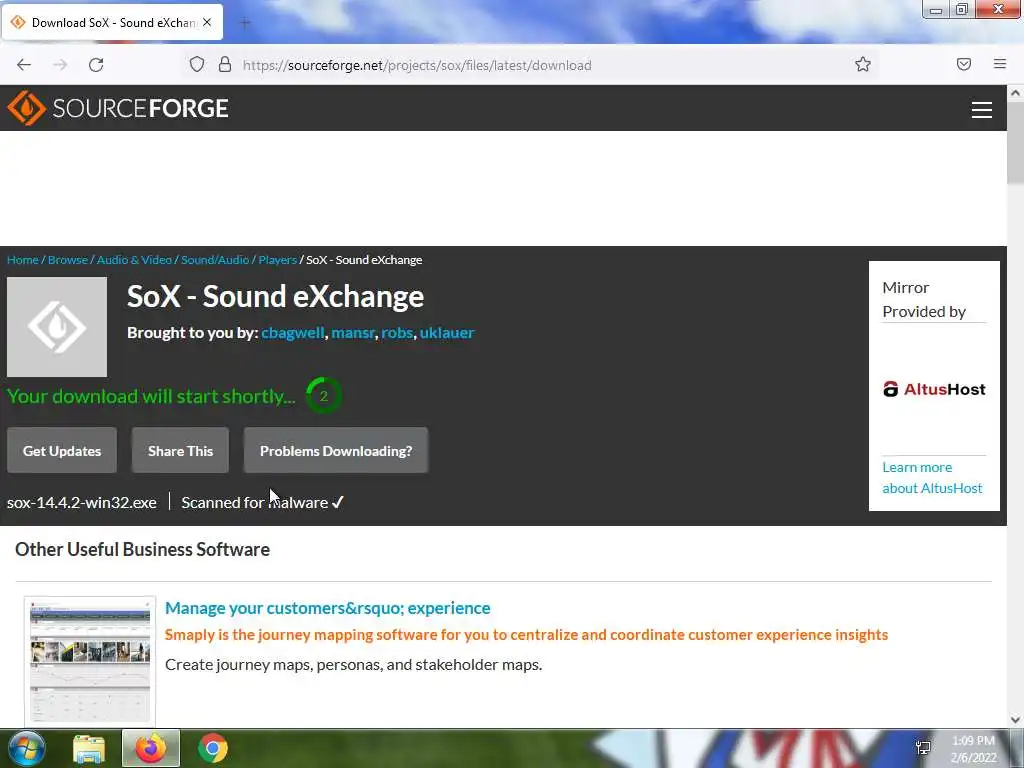Viewport: 1024px width, 768px height.
Task: Click the network tray icon
Action: pos(923,748)
